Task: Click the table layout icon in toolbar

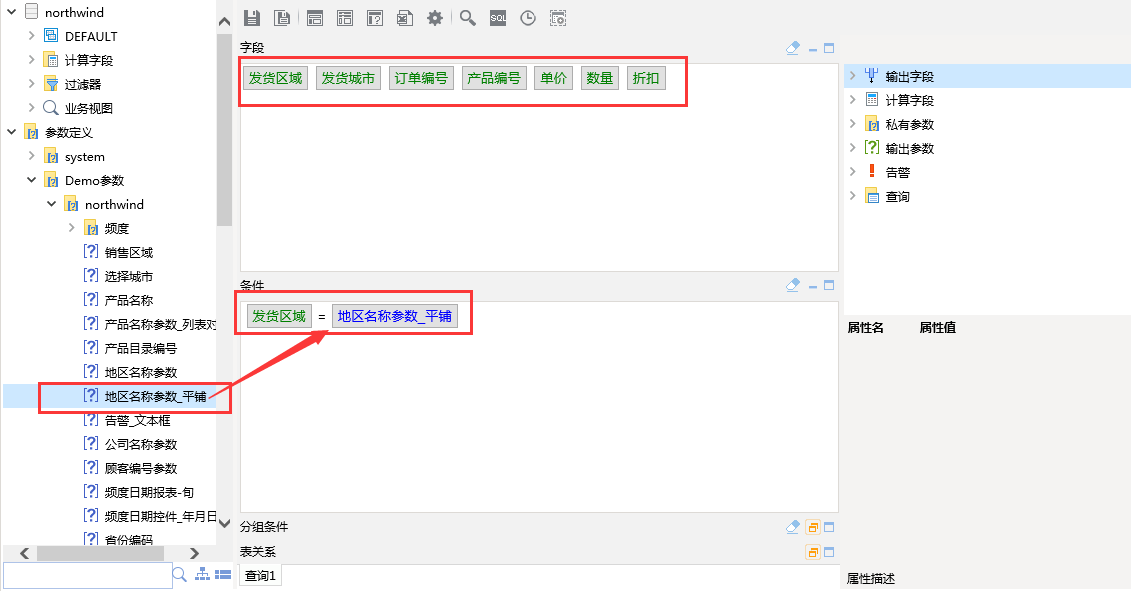Action: [x=345, y=18]
